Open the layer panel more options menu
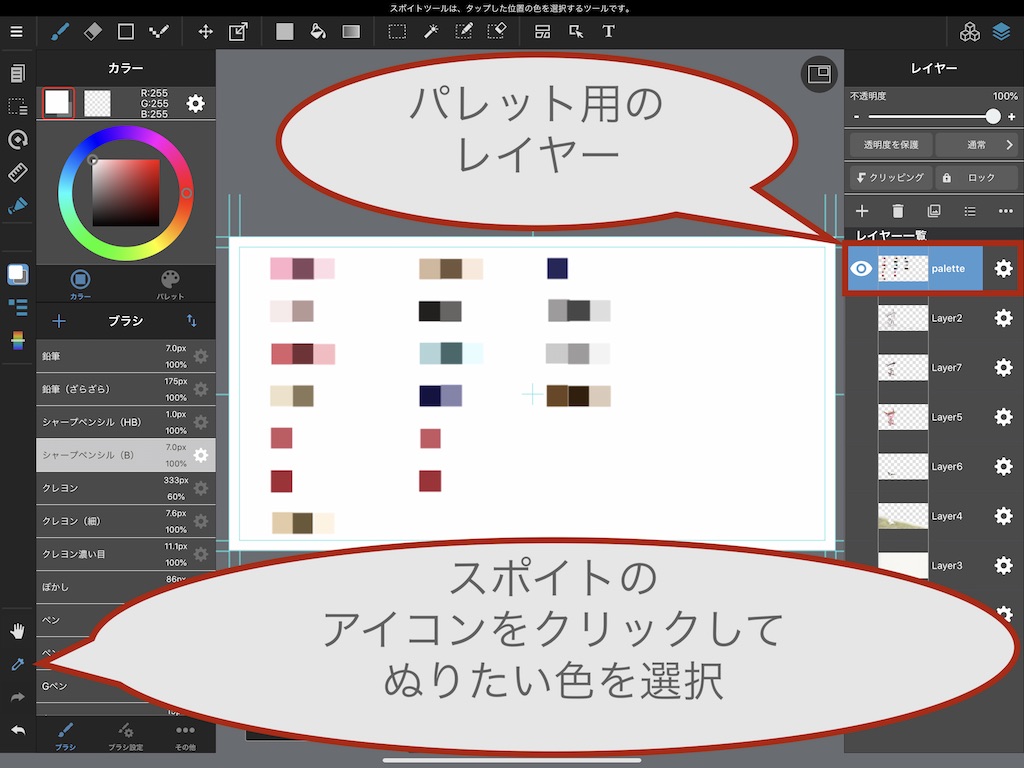The height and width of the screenshot is (768, 1024). tap(1005, 211)
